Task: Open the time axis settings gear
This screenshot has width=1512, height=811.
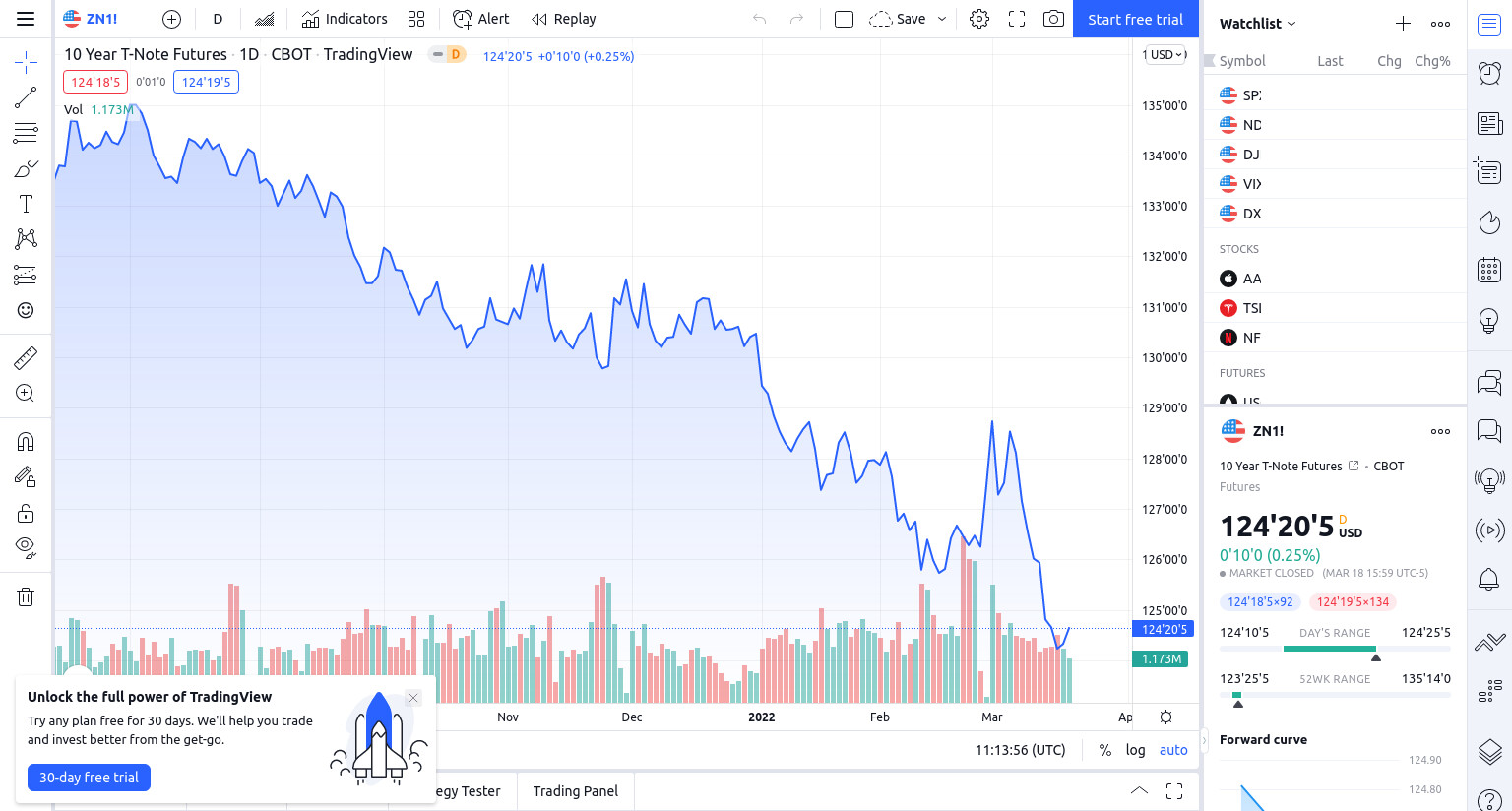Action: click(1165, 717)
